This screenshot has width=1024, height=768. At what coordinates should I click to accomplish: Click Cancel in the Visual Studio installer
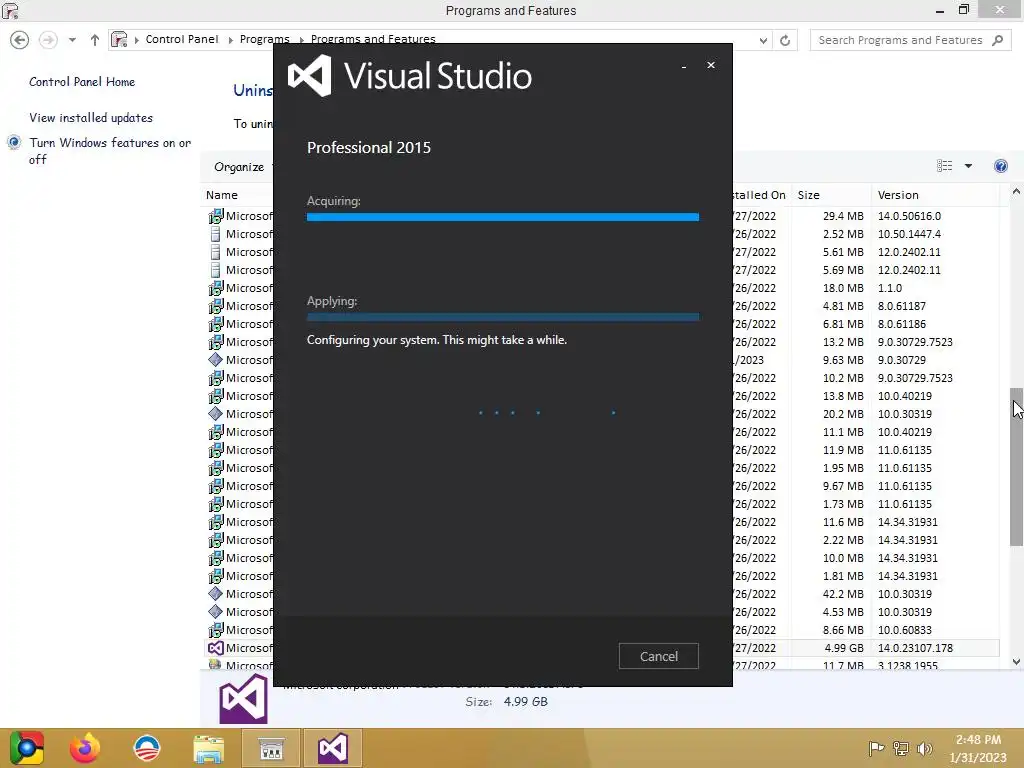pyautogui.click(x=658, y=656)
